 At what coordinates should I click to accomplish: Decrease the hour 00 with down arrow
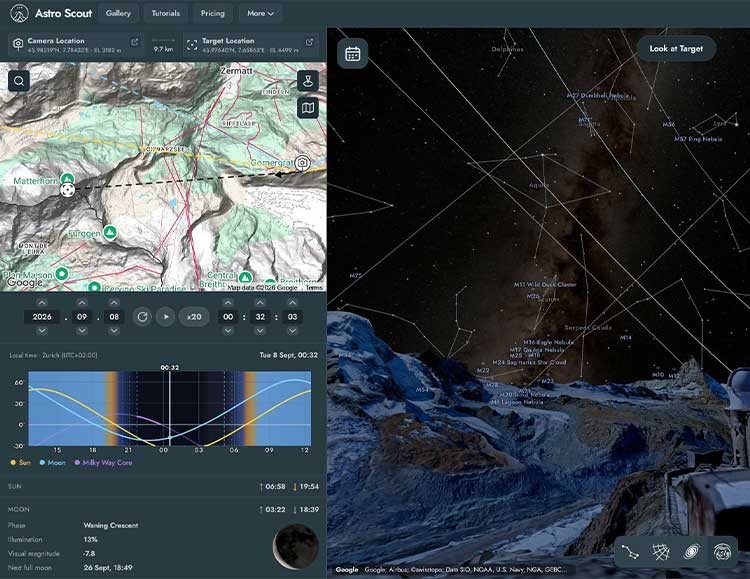point(228,331)
